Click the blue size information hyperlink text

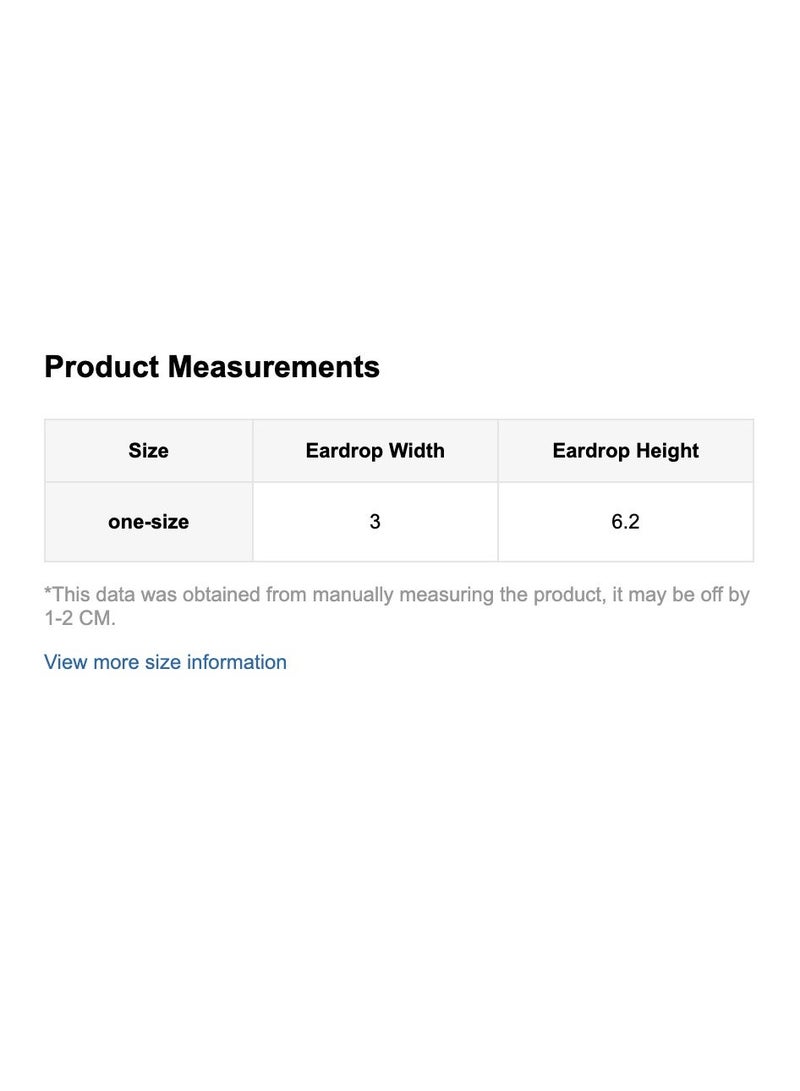pos(163,662)
